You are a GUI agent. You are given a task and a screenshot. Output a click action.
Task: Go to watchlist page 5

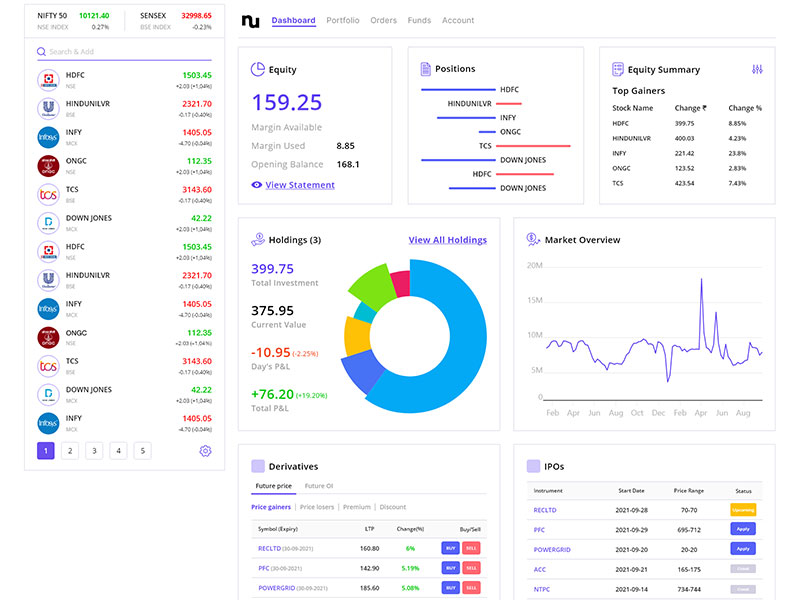pos(143,451)
